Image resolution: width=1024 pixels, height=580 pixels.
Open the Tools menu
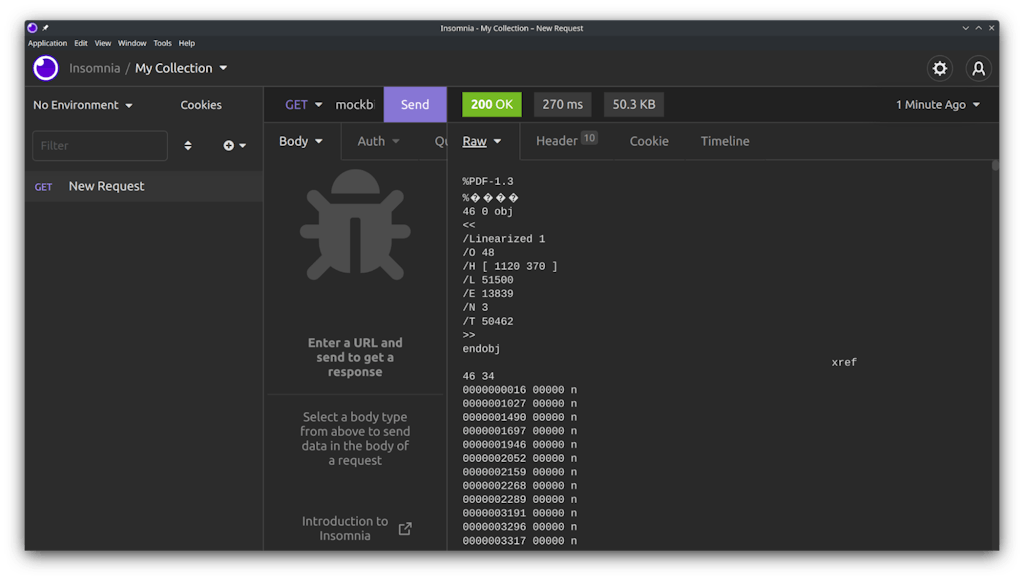[162, 44]
